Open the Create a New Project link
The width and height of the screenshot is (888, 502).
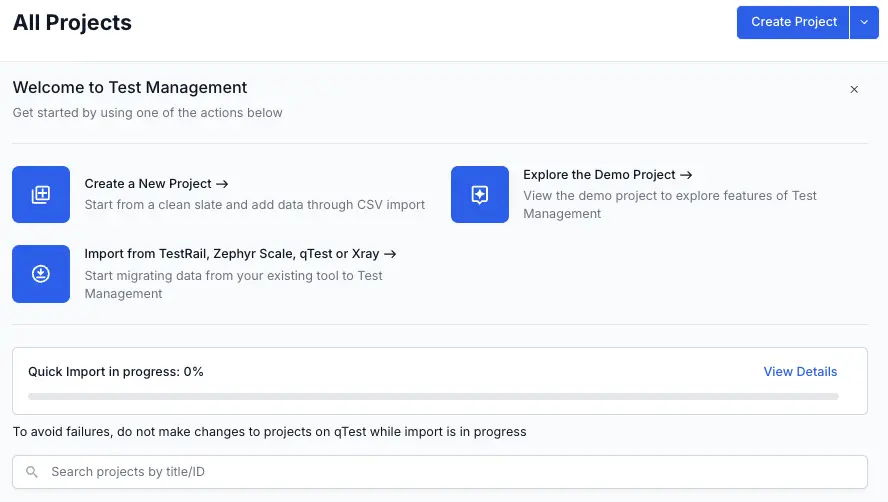point(157,184)
